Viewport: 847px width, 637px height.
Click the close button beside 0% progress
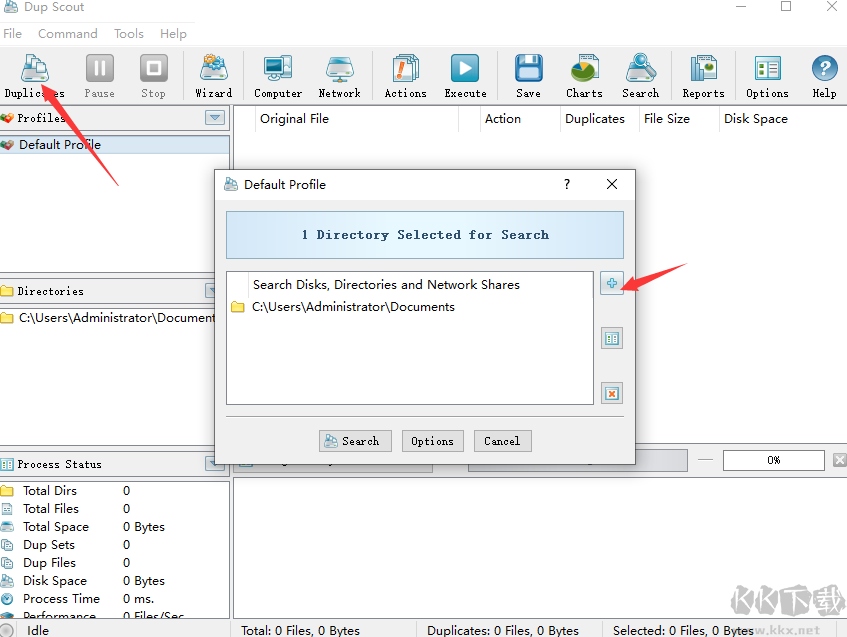[x=839, y=460]
